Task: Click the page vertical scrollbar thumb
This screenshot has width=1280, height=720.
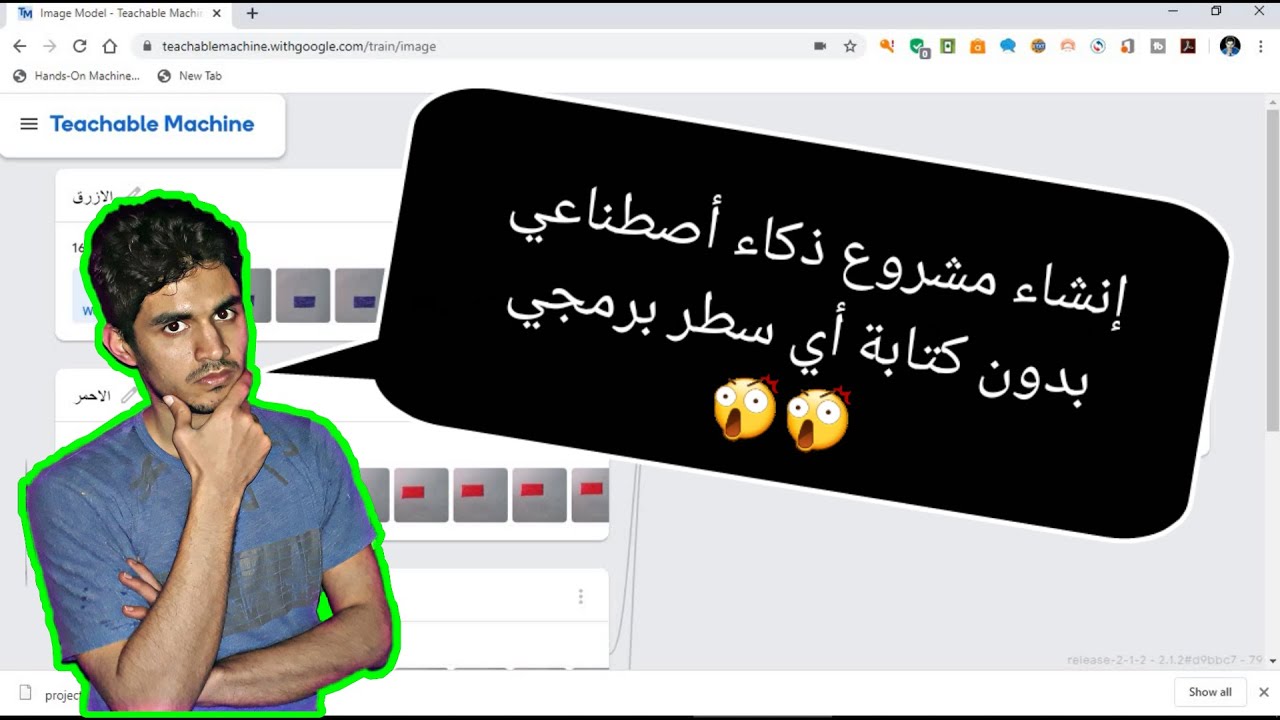Action: [1272, 270]
